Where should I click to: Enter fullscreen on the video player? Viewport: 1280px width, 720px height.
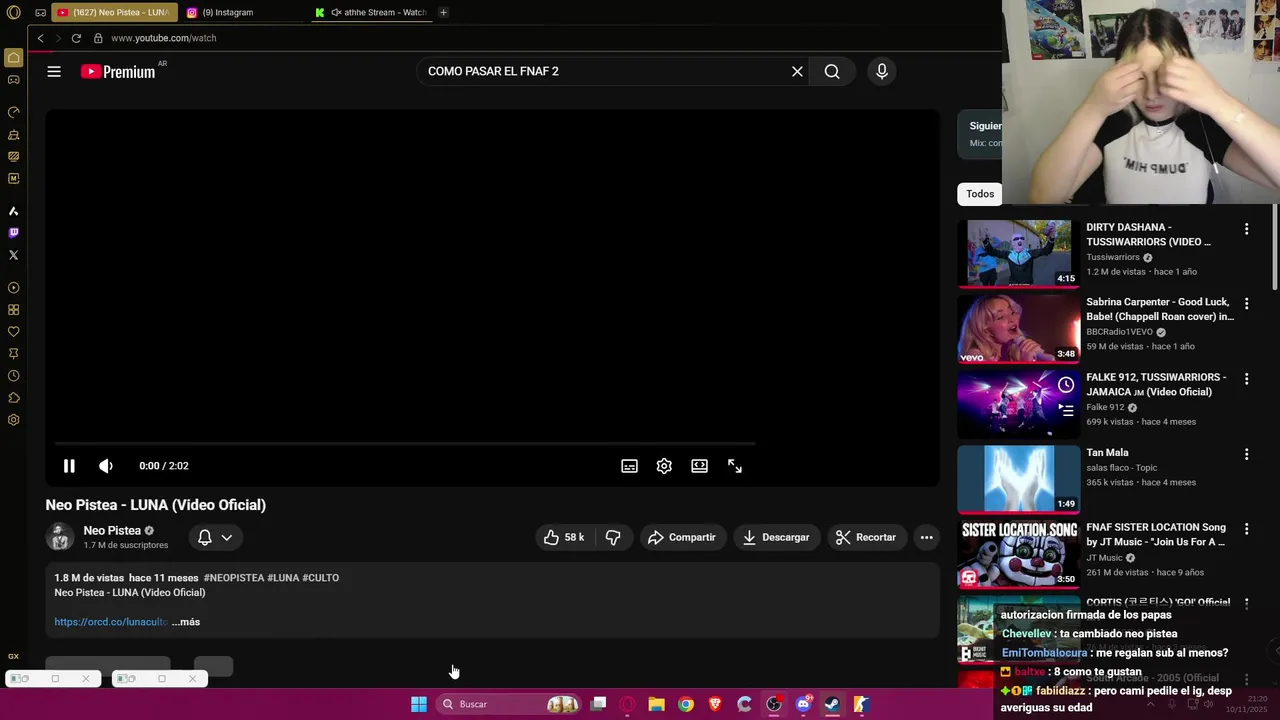(x=735, y=466)
